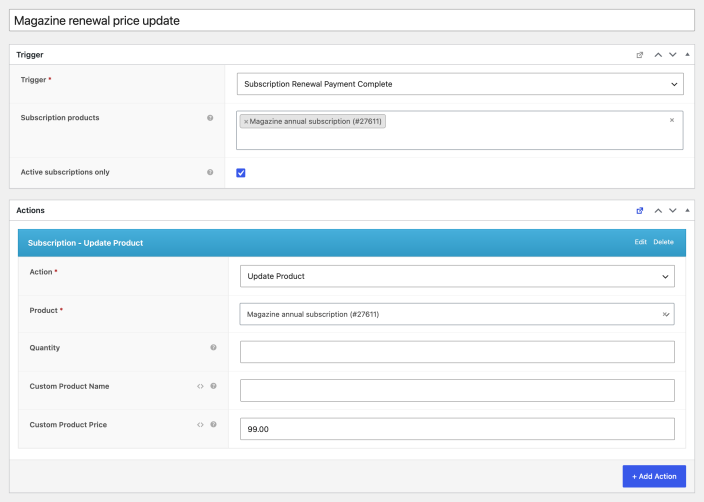The width and height of the screenshot is (704, 502).
Task: Move Trigger panel down arrow
Action: (x=673, y=55)
